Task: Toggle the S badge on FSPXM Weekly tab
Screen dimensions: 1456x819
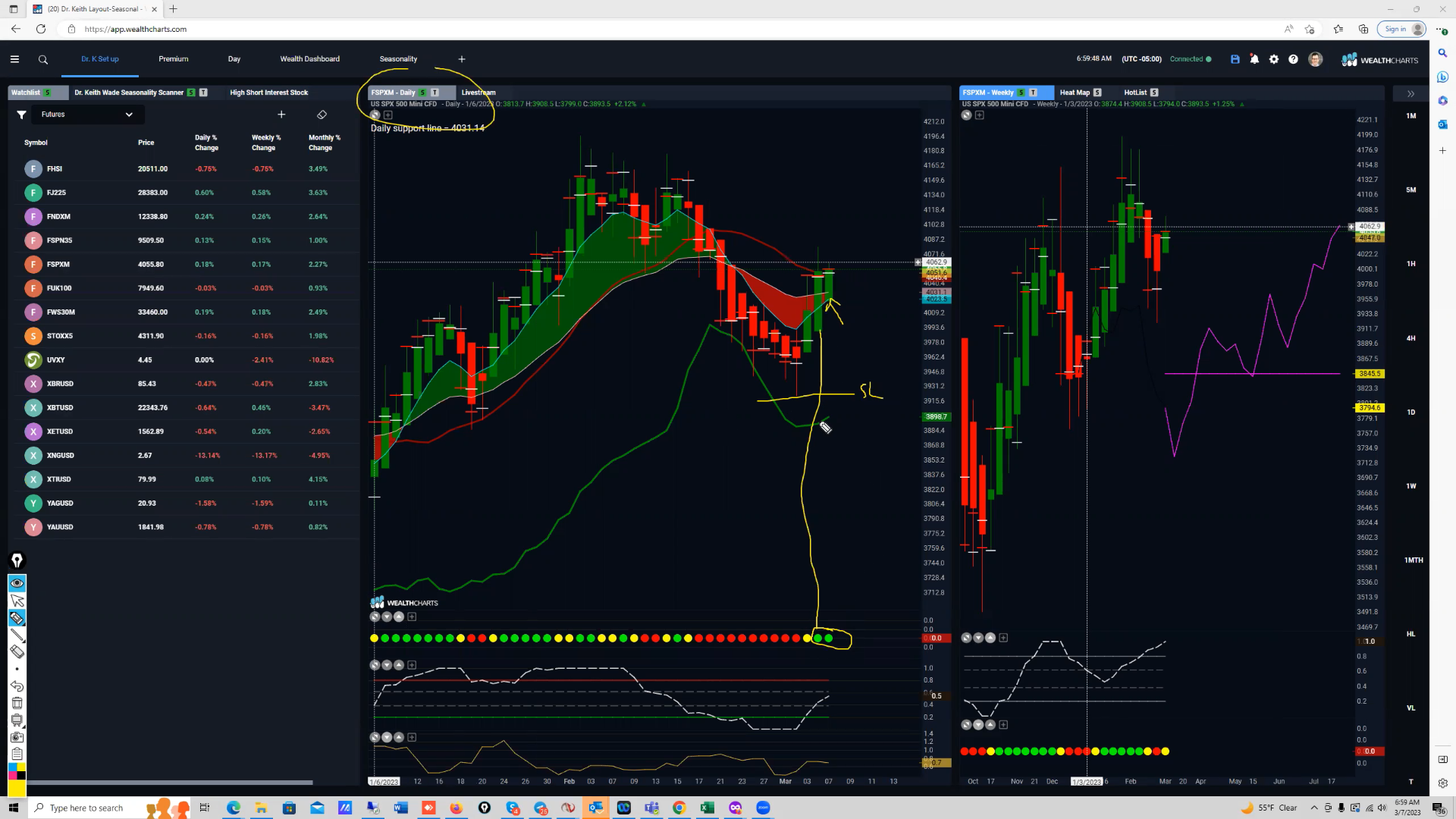Action: tap(1021, 93)
